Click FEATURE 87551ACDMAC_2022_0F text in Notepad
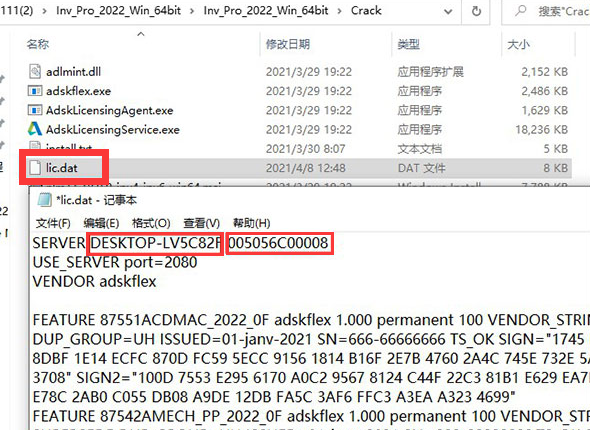Image resolution: width=590 pixels, height=430 pixels. (151, 320)
